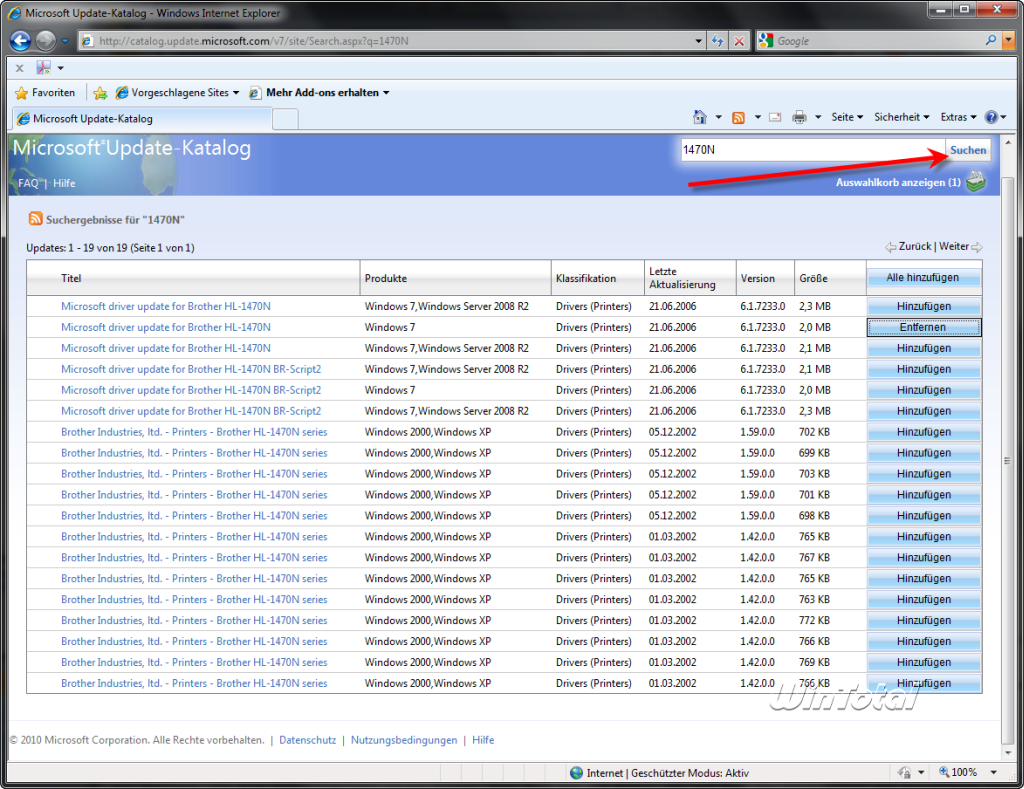This screenshot has height=789, width=1024.
Task: Open the zoom level dropdown arrow
Action: [x=993, y=773]
